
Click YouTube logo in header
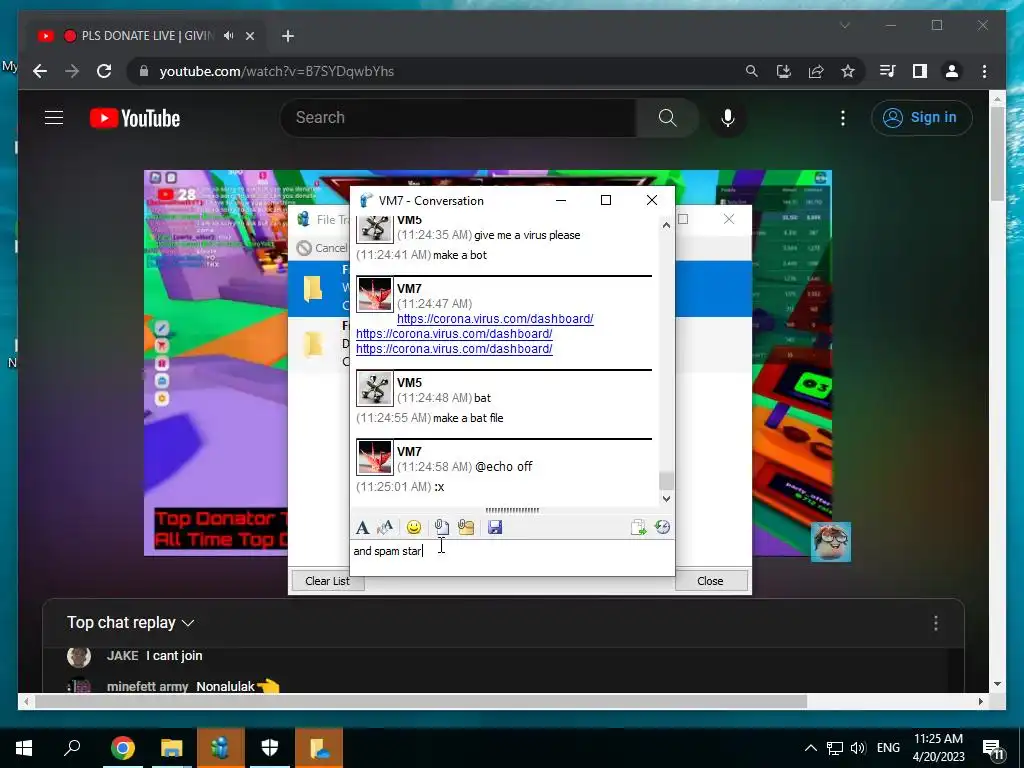click(x=135, y=118)
